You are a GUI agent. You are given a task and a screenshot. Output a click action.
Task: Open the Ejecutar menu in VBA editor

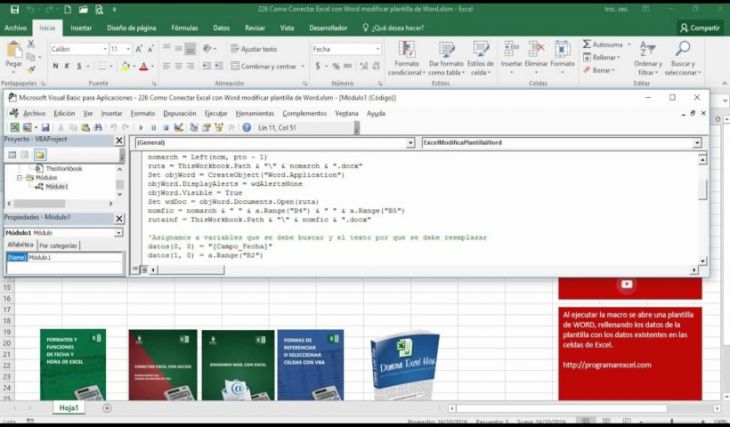pyautogui.click(x=216, y=114)
